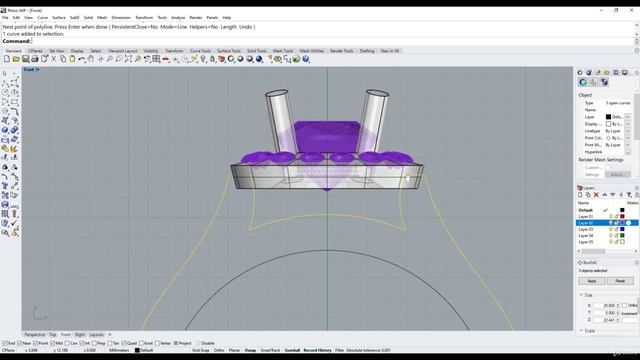Image resolution: width=640 pixels, height=360 pixels.
Task: Click the Zoom Extents icon
Action: pos(128,59)
